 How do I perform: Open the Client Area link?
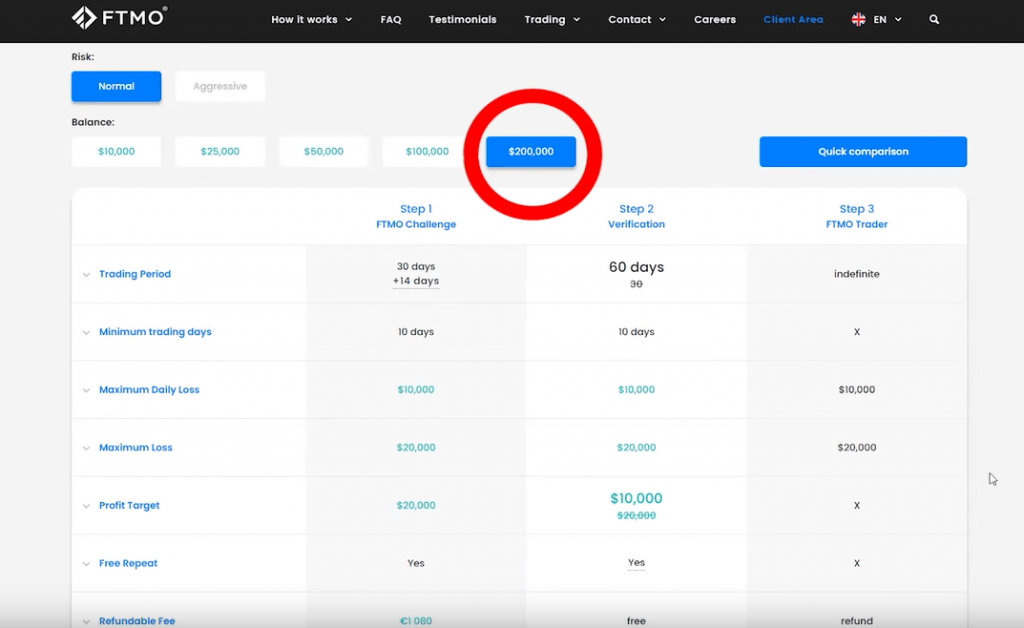coord(793,19)
